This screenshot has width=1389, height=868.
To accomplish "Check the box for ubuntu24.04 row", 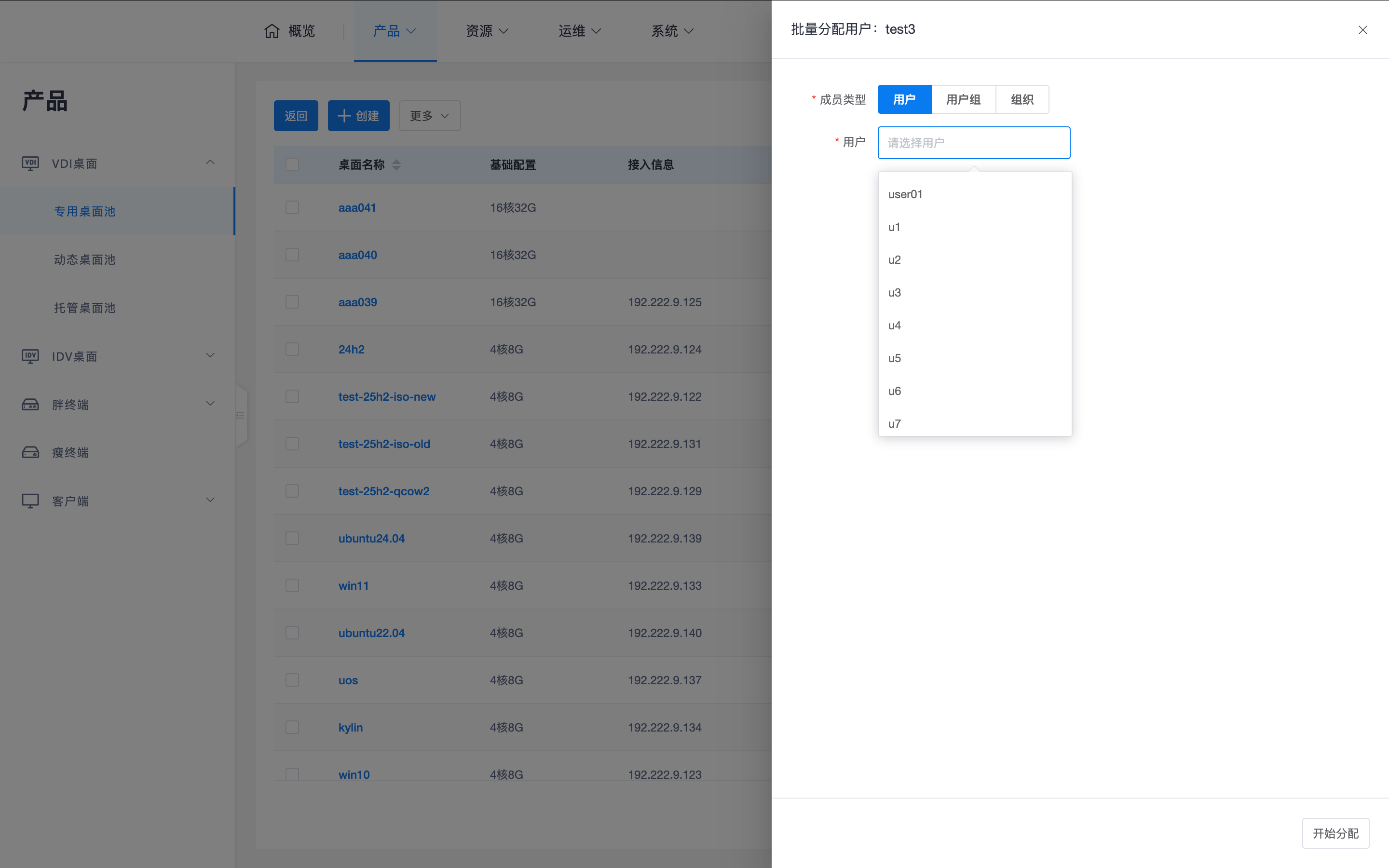I will [x=292, y=539].
